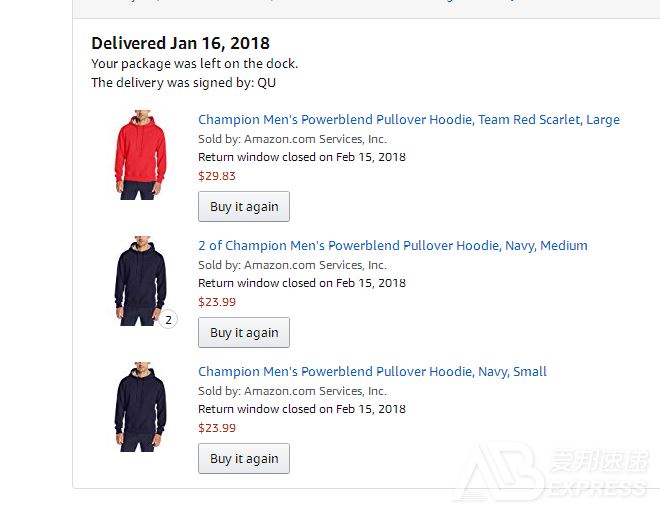Open the Navy, Small hoodie title link
Image resolution: width=660 pixels, height=523 pixels.
pyautogui.click(x=372, y=372)
